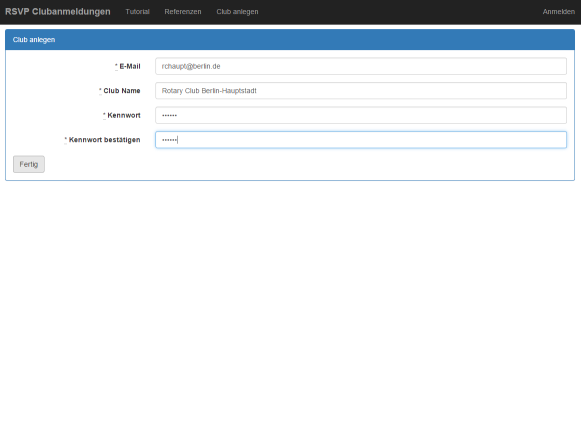Viewport: 581px width, 440px height.
Task: Focus the E-Mail input field
Action: pos(361,66)
